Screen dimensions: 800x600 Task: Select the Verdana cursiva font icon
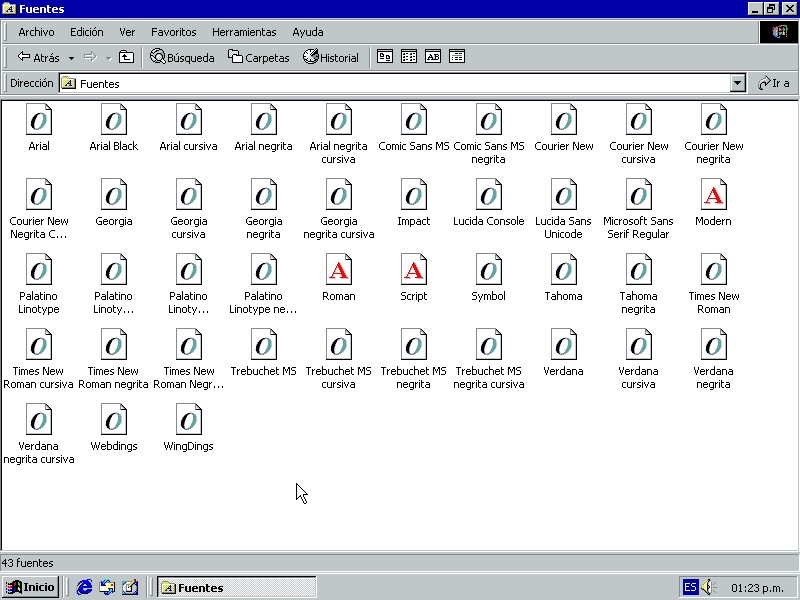(x=639, y=344)
